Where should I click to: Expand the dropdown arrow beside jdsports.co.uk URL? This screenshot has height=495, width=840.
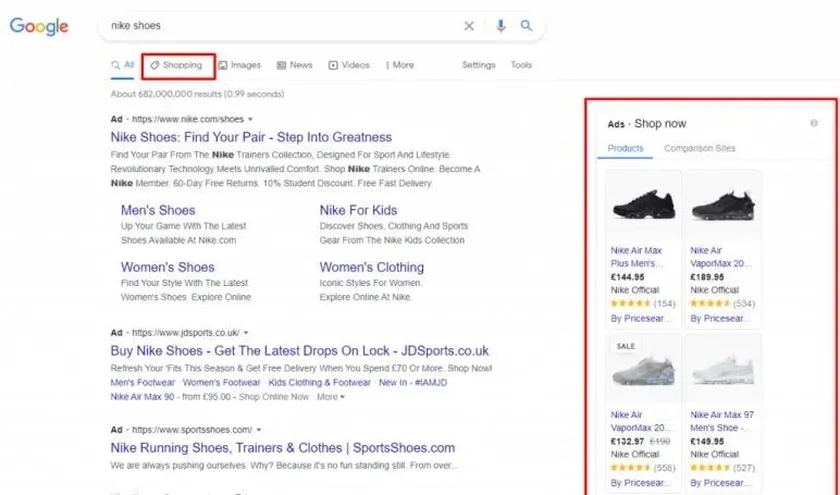(x=246, y=333)
